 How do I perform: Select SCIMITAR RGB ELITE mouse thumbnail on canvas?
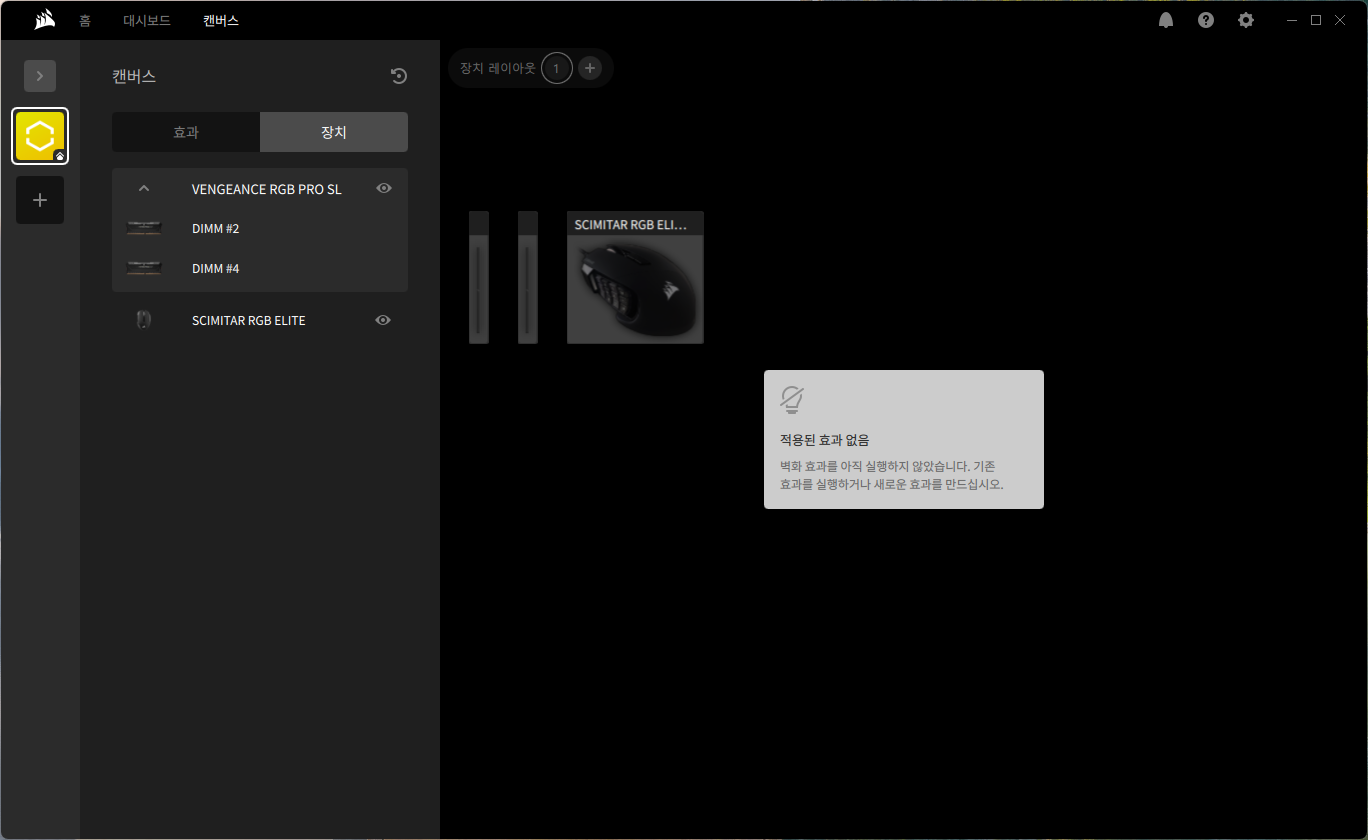(635, 277)
